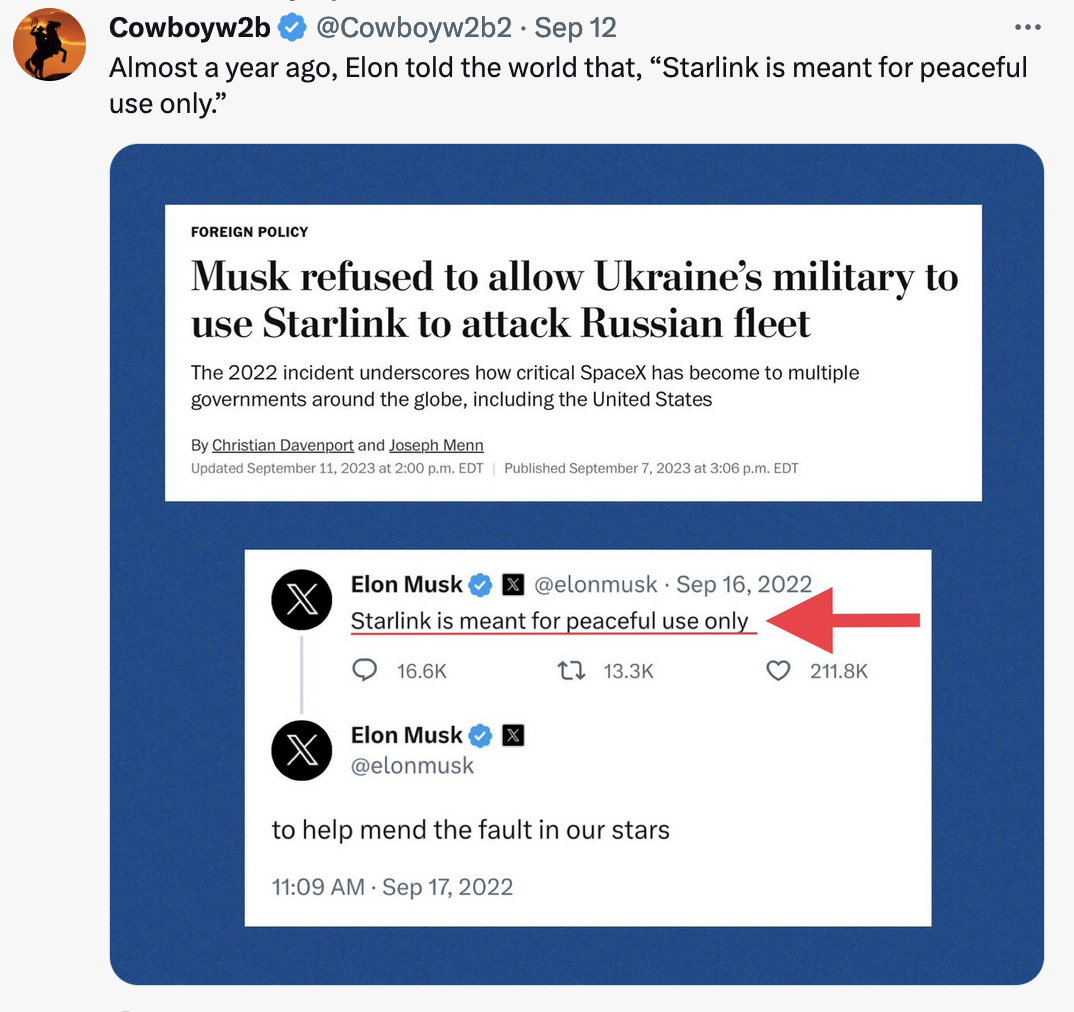Viewport: 1074px width, 1012px height.
Task: Open the Christian Davenport author link
Action: 283,445
